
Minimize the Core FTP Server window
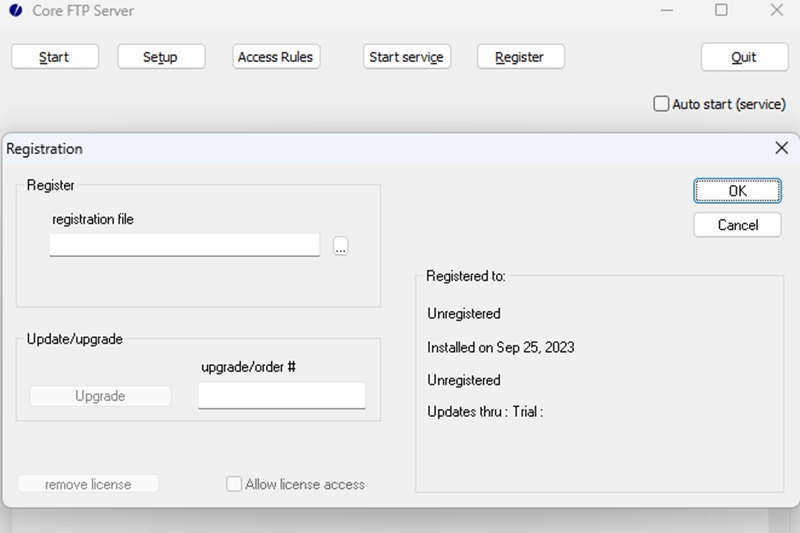coord(666,10)
